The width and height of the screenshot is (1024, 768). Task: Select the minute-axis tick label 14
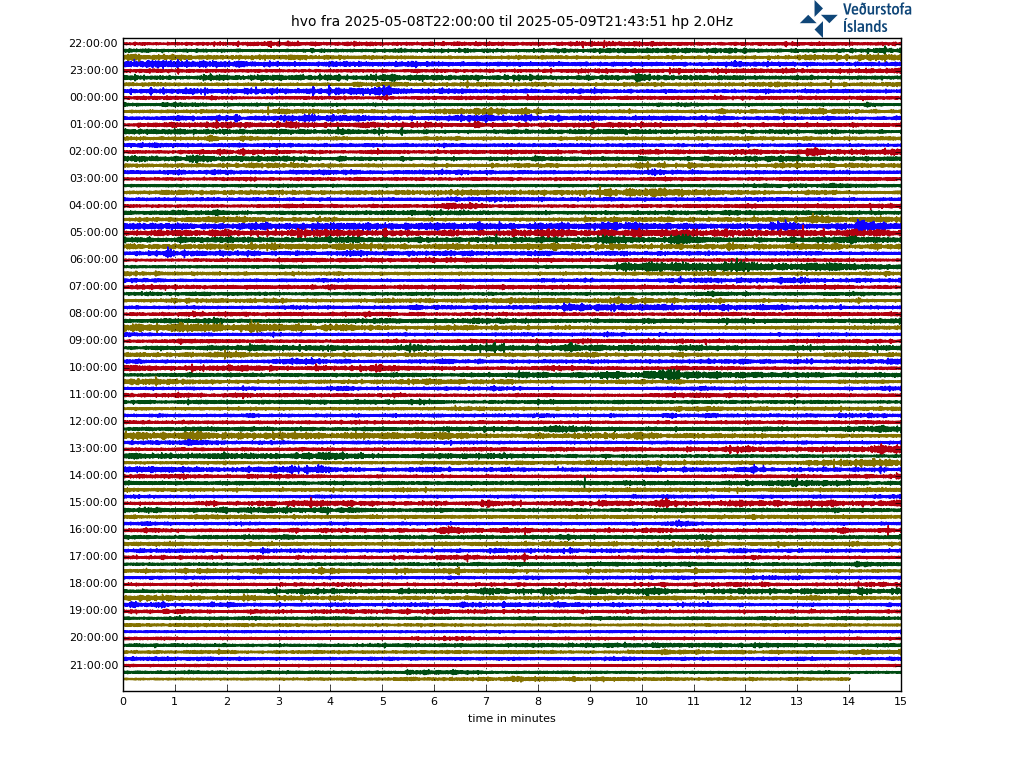849,701
